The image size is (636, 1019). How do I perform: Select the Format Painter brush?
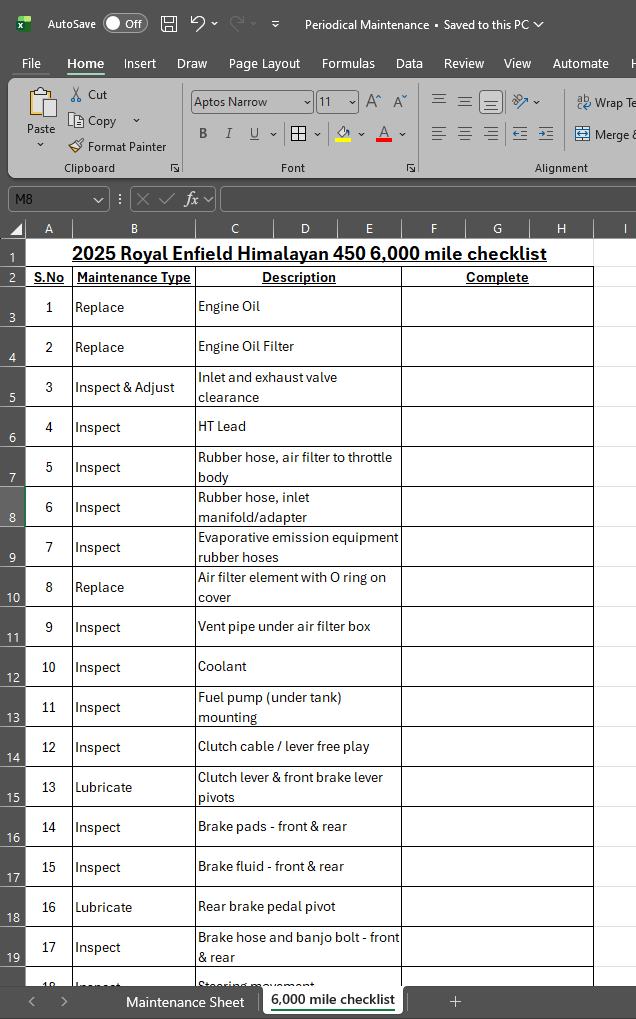[x=77, y=146]
